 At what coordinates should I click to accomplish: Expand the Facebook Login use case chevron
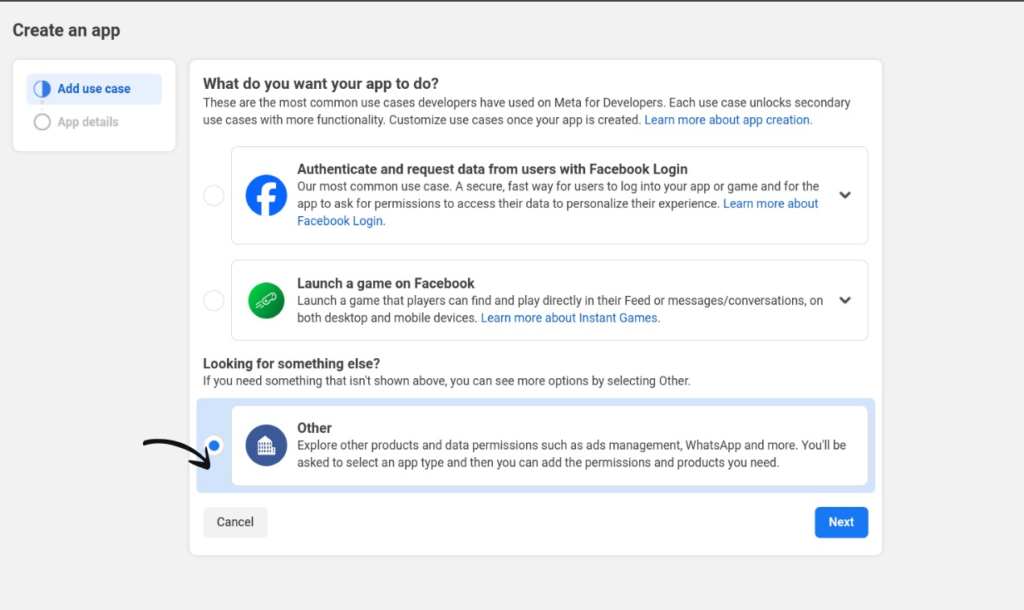click(845, 195)
